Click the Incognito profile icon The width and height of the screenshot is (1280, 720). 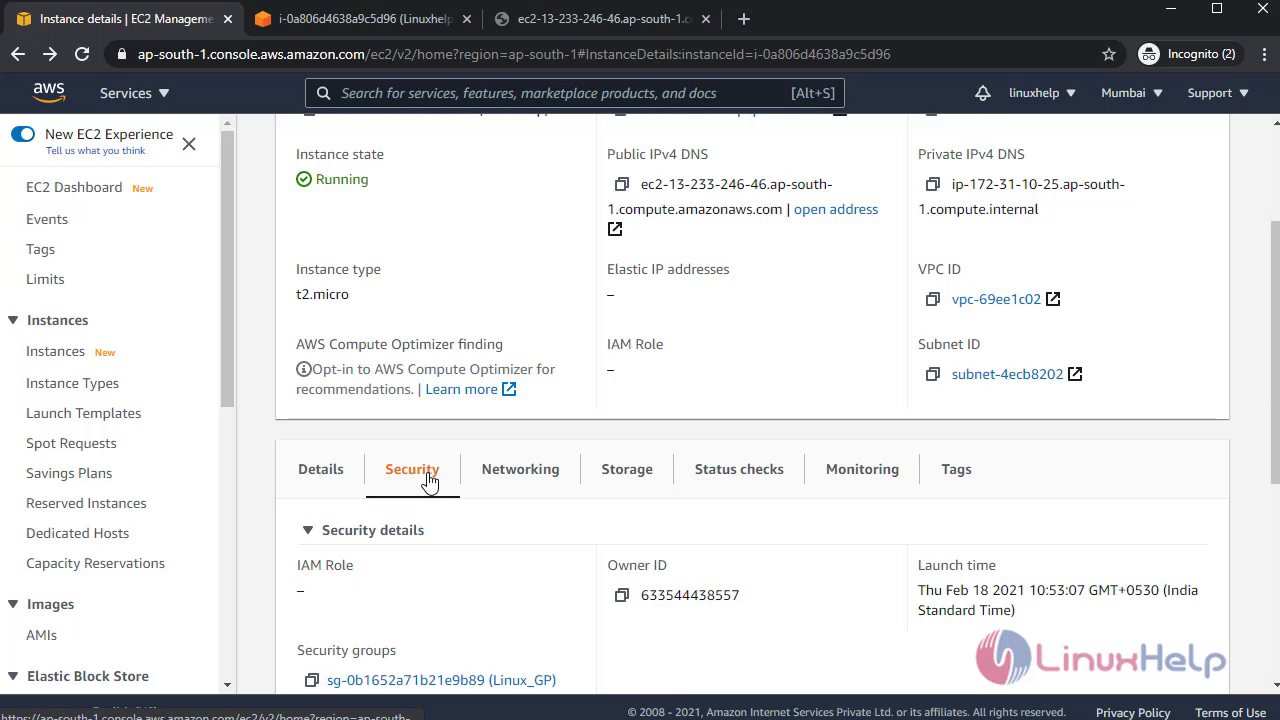pos(1149,54)
